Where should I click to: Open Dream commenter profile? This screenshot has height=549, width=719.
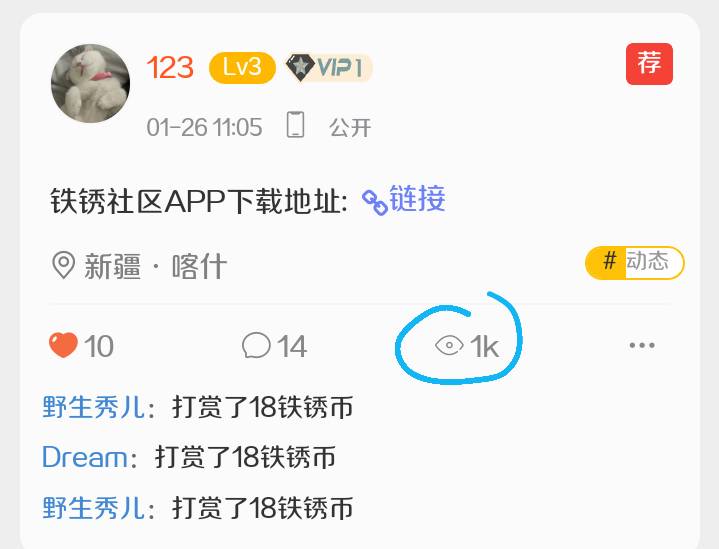85,457
